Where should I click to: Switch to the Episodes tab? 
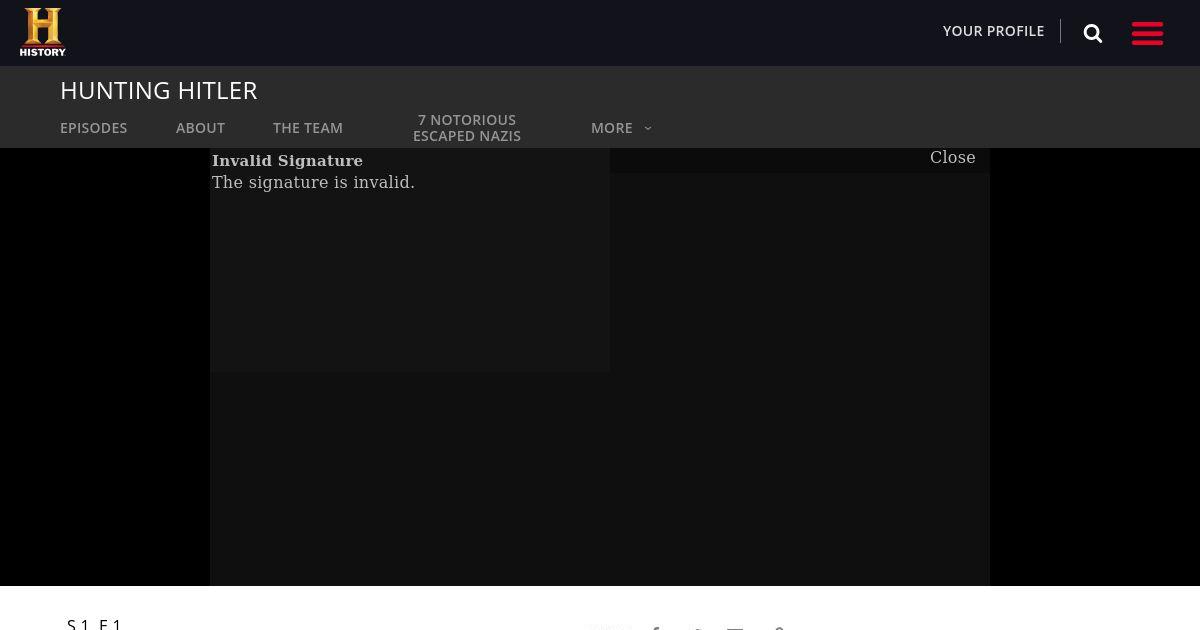point(94,128)
